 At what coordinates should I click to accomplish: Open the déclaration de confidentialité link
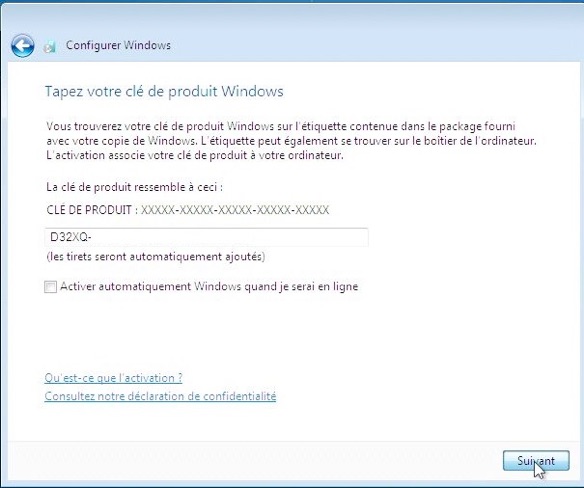click(x=160, y=396)
